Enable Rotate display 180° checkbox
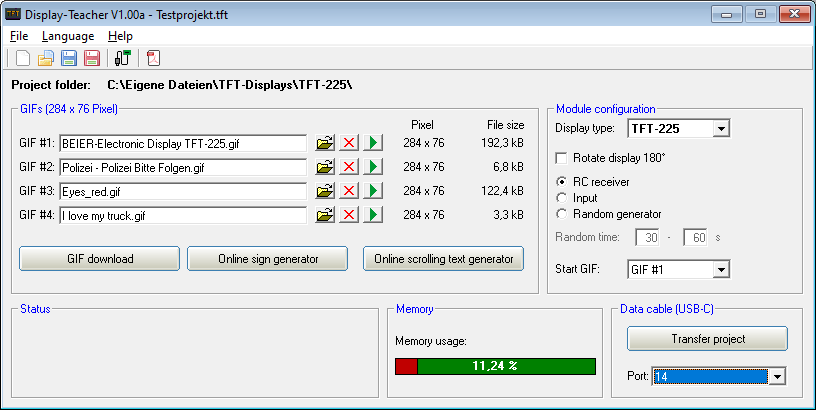Screen dimensions: 816x410 561,158
